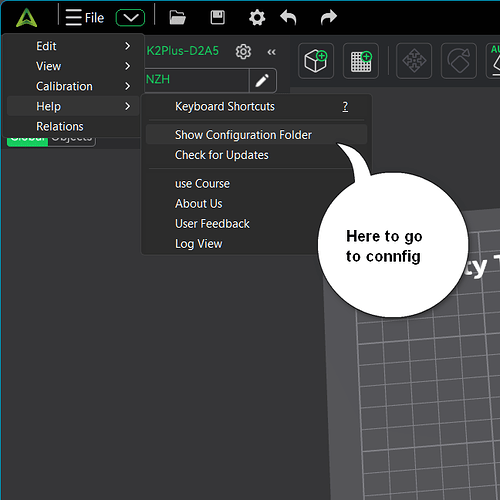Open preferences with top gear icon

coord(257,17)
